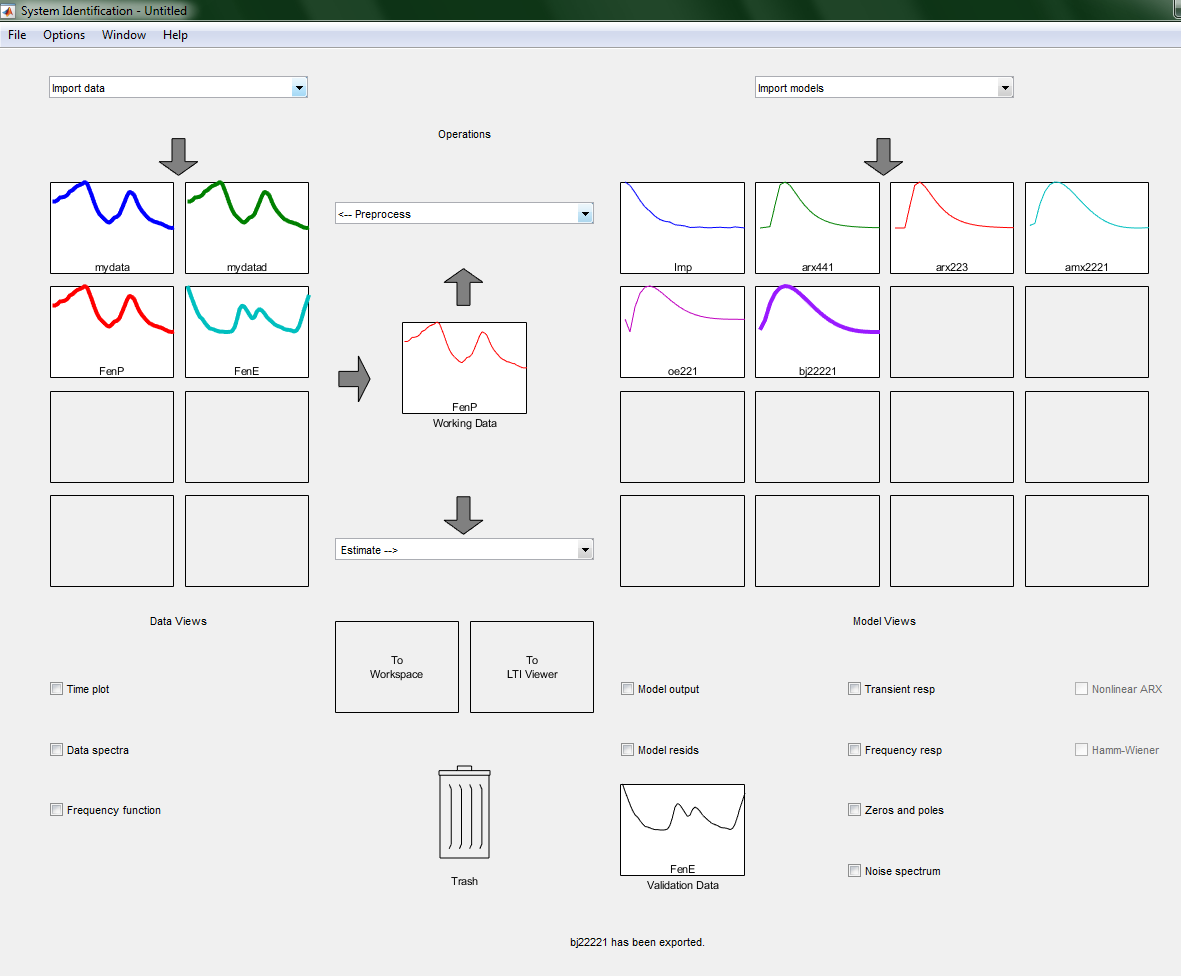This screenshot has height=976, width=1181.
Task: Click the To Workspace button
Action: [397, 667]
